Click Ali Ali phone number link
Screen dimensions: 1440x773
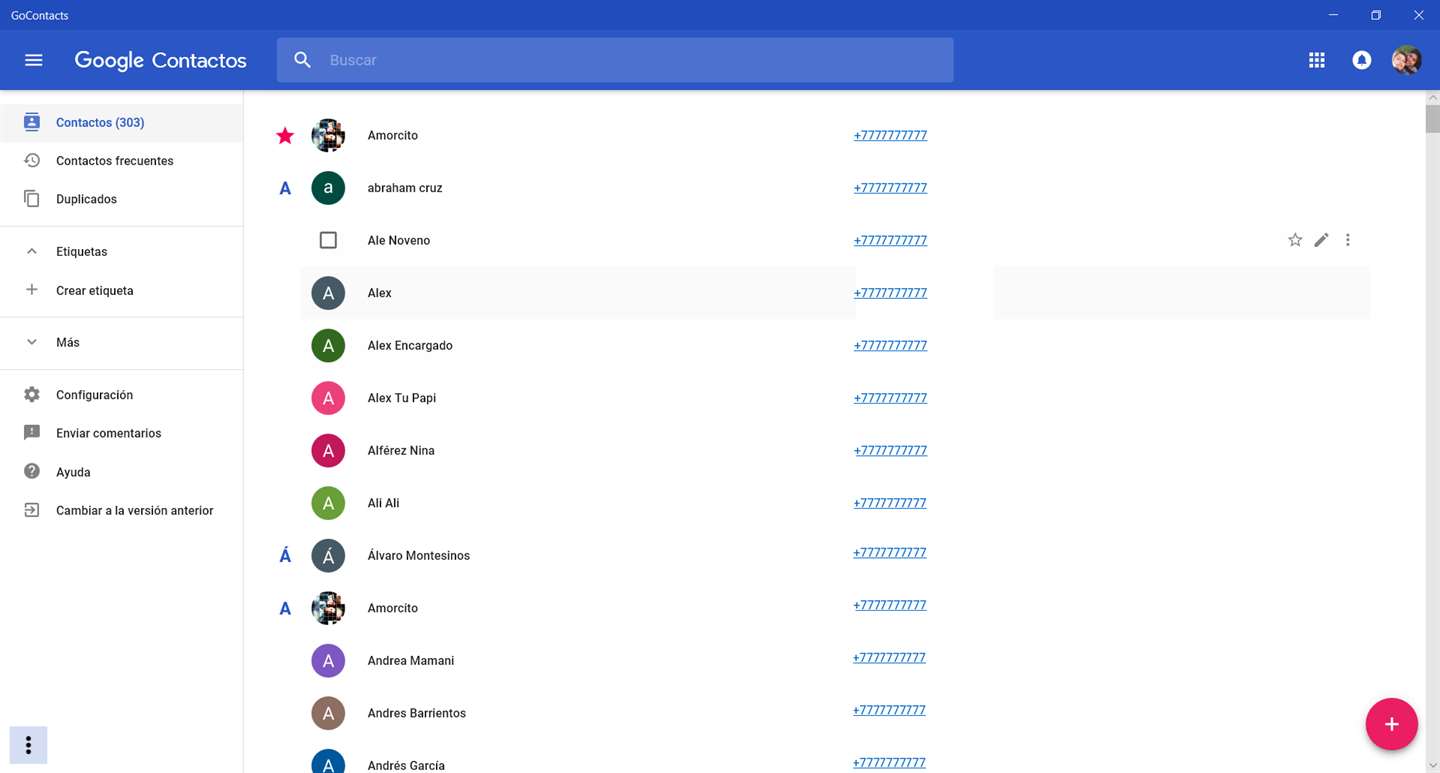(890, 503)
